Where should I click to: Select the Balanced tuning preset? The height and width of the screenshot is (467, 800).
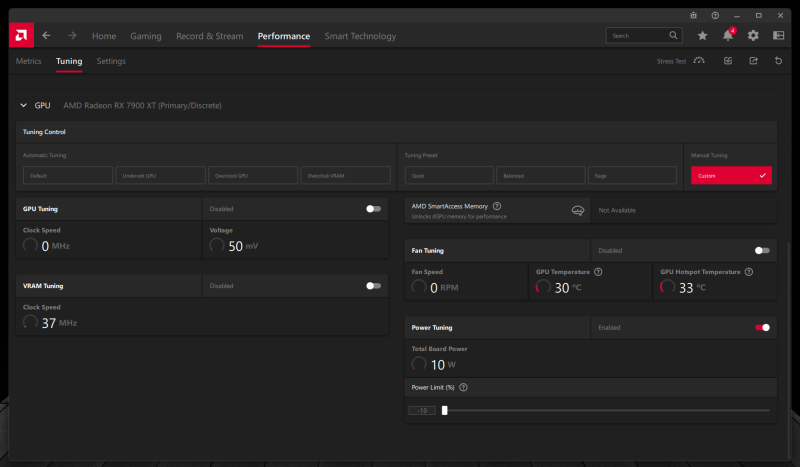(540, 175)
